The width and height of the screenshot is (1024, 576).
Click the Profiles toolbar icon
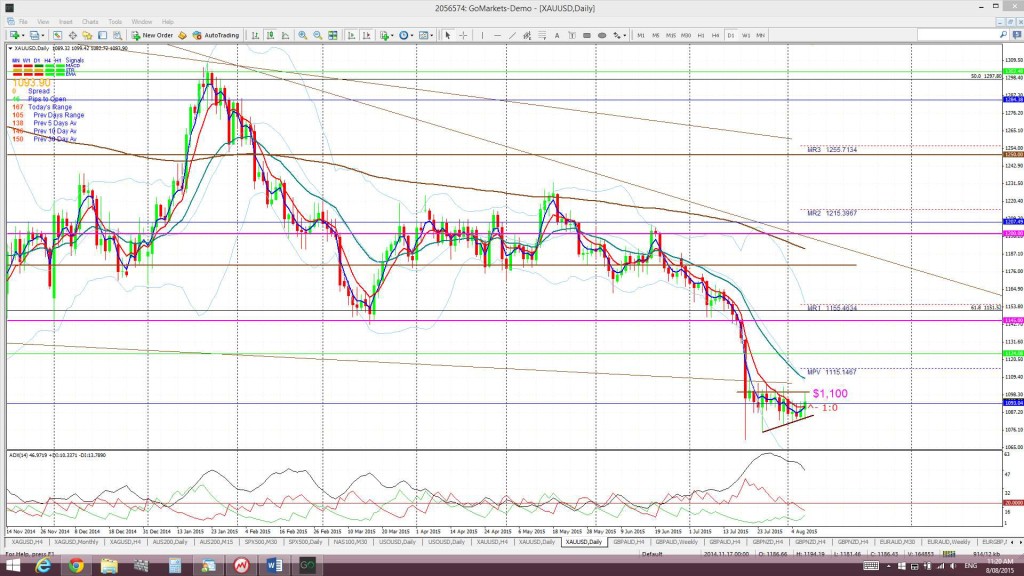tap(34, 35)
